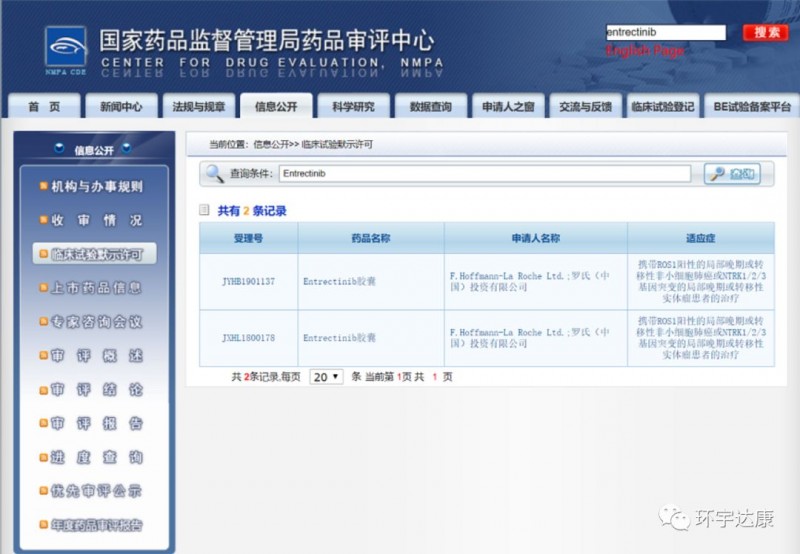Click the indication text in the JYHB1901137 row
The width and height of the screenshot is (800, 554).
(x=701, y=281)
